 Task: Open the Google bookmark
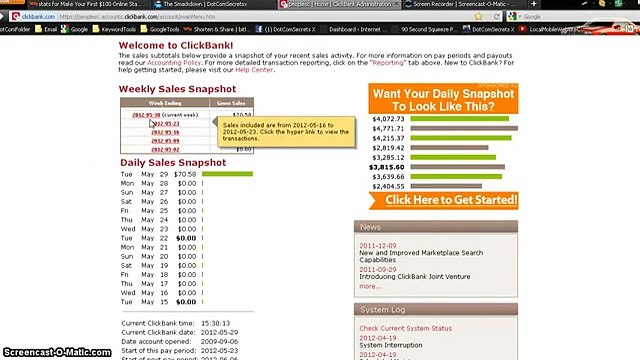click(74, 29)
